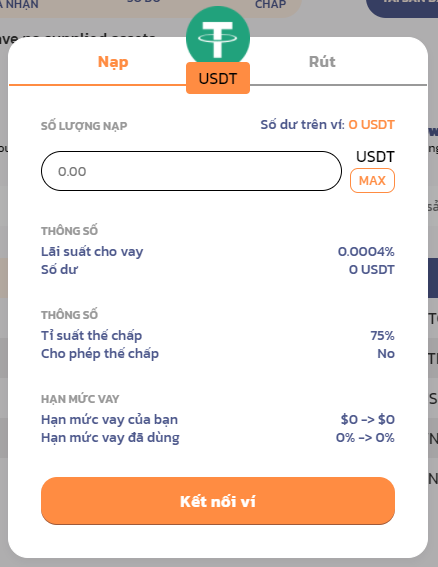Click the Số dư trên ví label
The height and width of the screenshot is (567, 438).
coord(302,125)
